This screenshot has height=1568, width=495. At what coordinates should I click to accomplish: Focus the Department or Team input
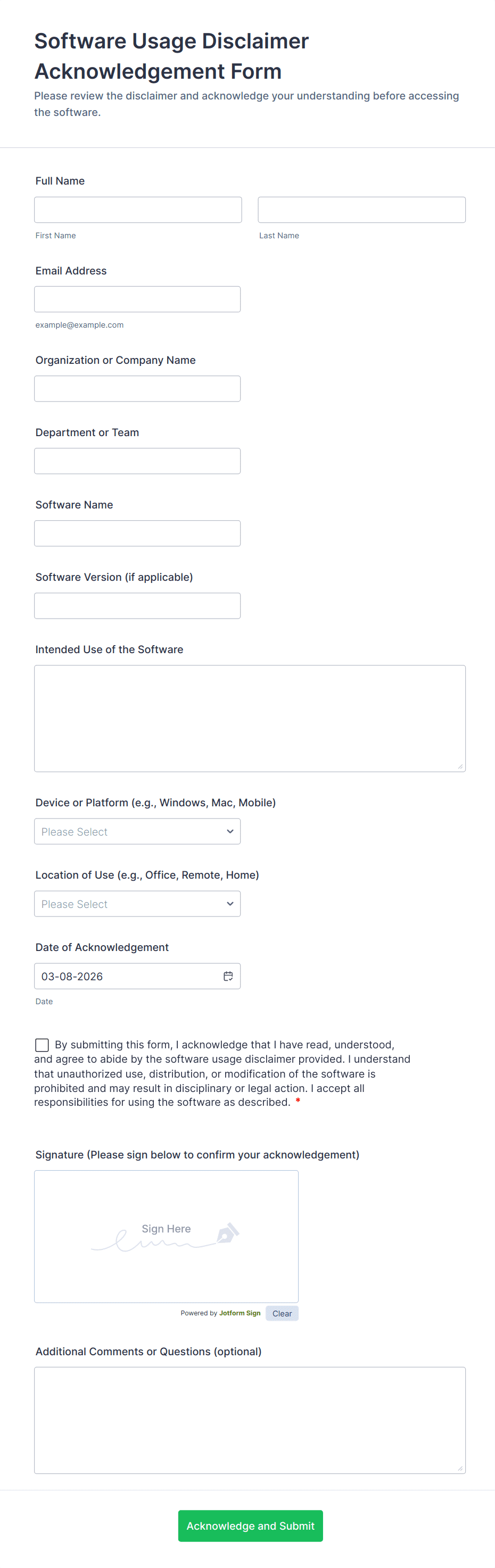(137, 461)
